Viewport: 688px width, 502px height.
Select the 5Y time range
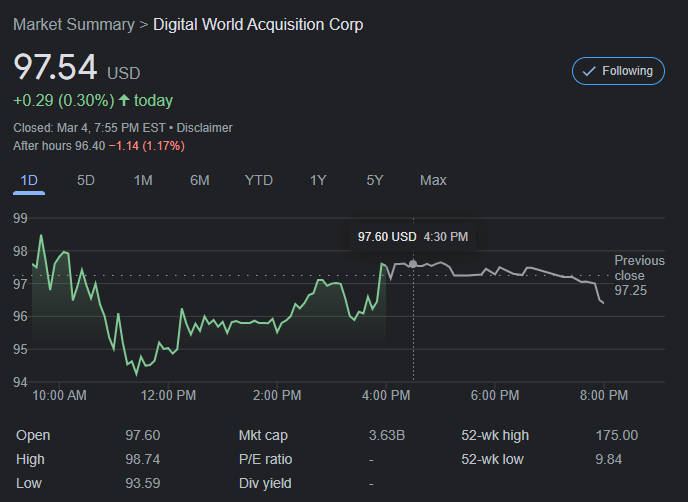coord(375,180)
